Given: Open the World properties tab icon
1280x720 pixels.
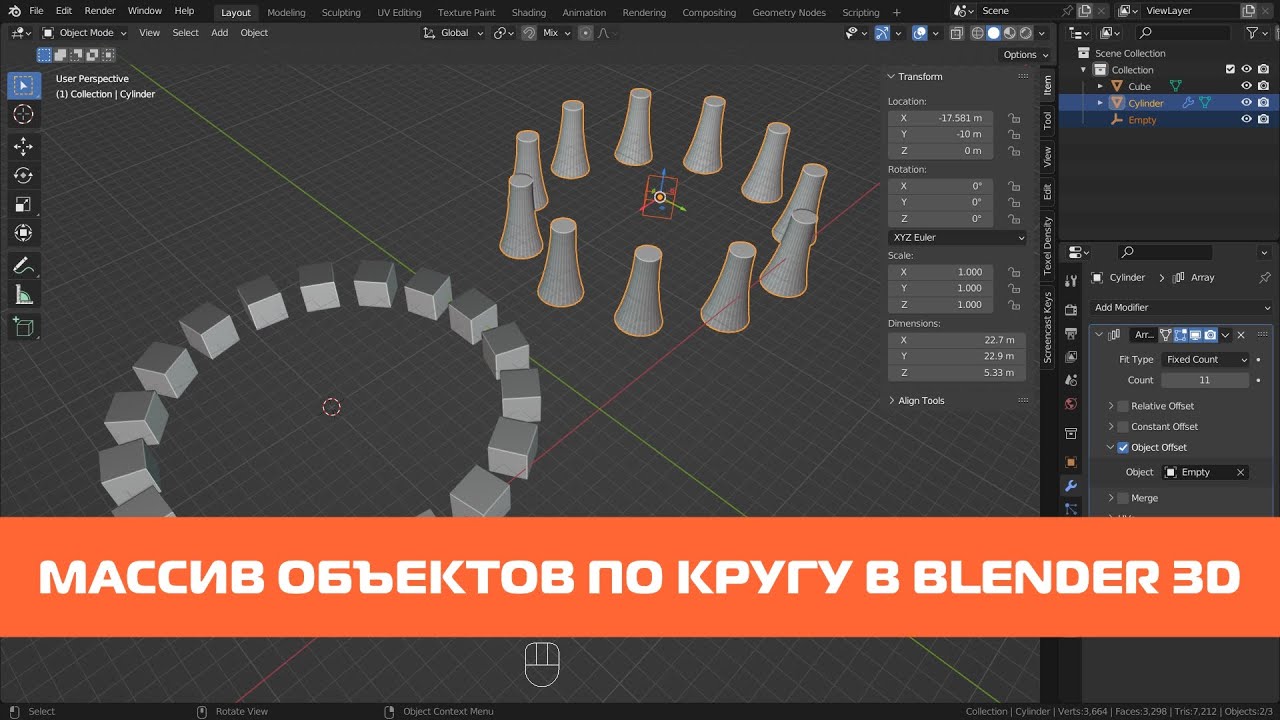Looking at the screenshot, I should (1071, 404).
